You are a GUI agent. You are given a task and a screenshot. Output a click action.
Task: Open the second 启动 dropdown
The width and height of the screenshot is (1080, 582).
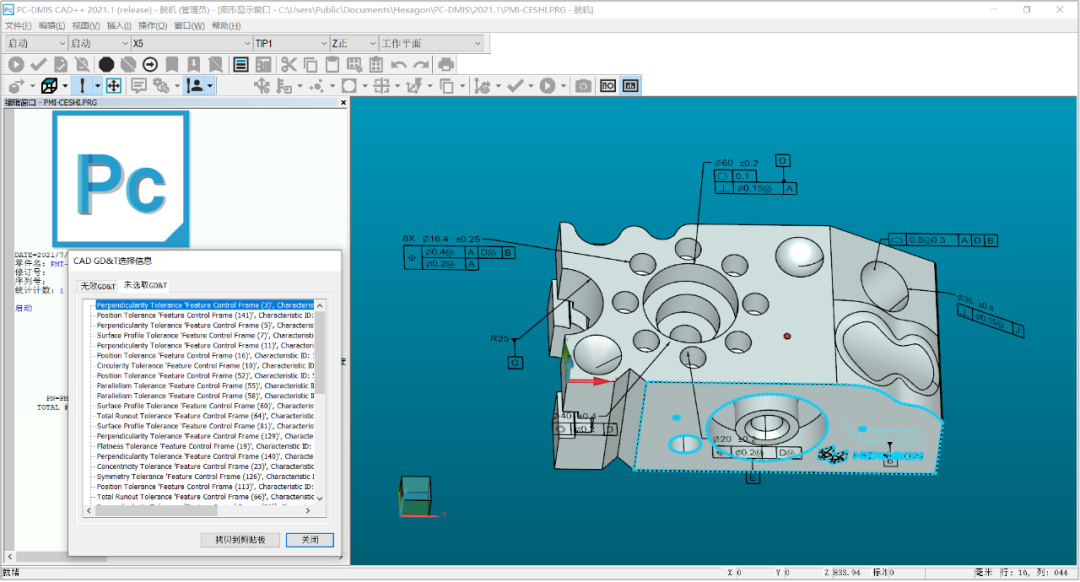coord(99,43)
